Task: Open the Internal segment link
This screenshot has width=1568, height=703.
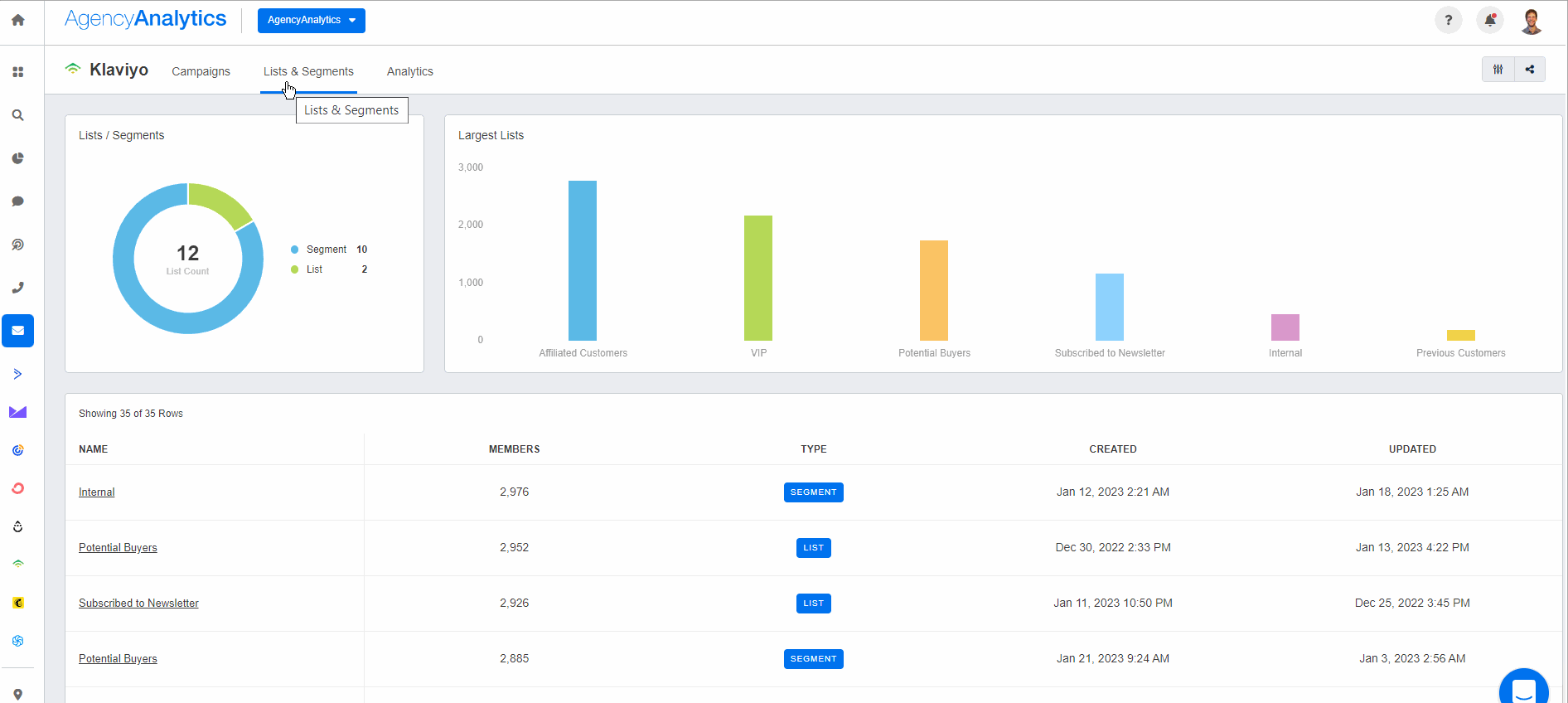Action: [96, 492]
